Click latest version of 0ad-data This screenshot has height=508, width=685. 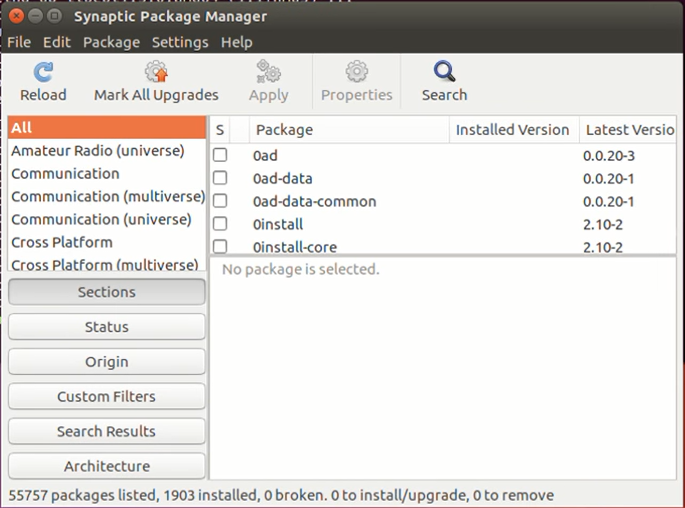608,179
